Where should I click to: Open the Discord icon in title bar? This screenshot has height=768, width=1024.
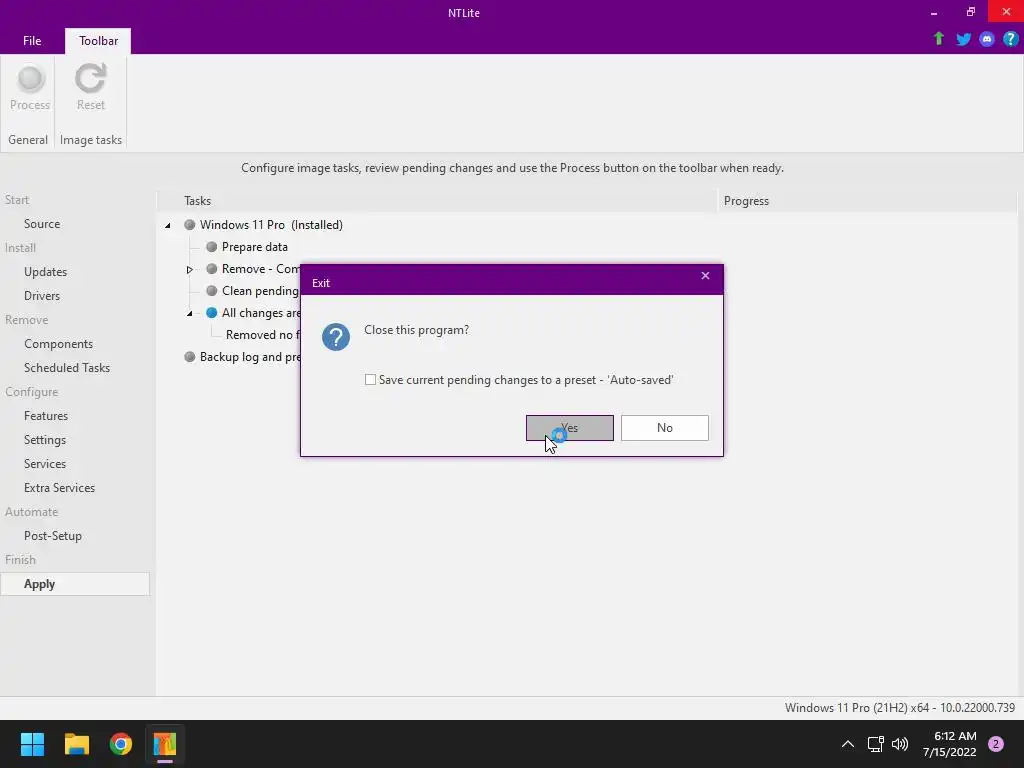pyautogui.click(x=987, y=39)
